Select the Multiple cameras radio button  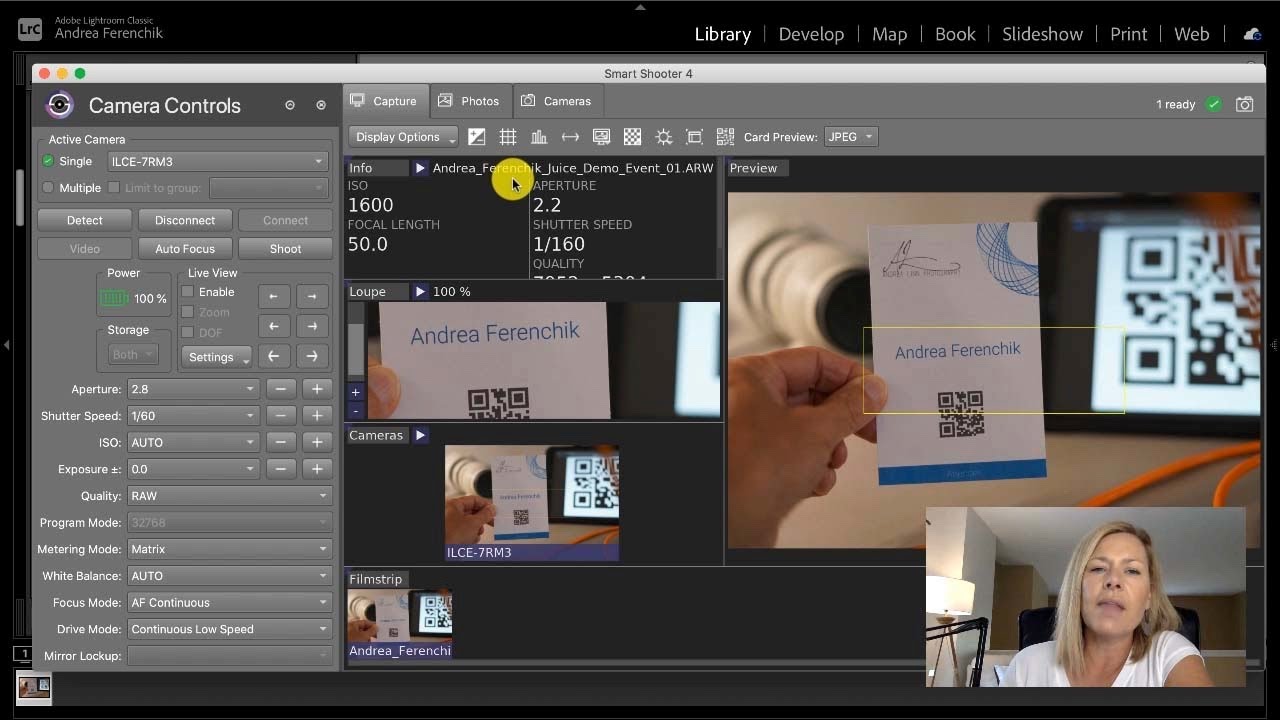48,187
